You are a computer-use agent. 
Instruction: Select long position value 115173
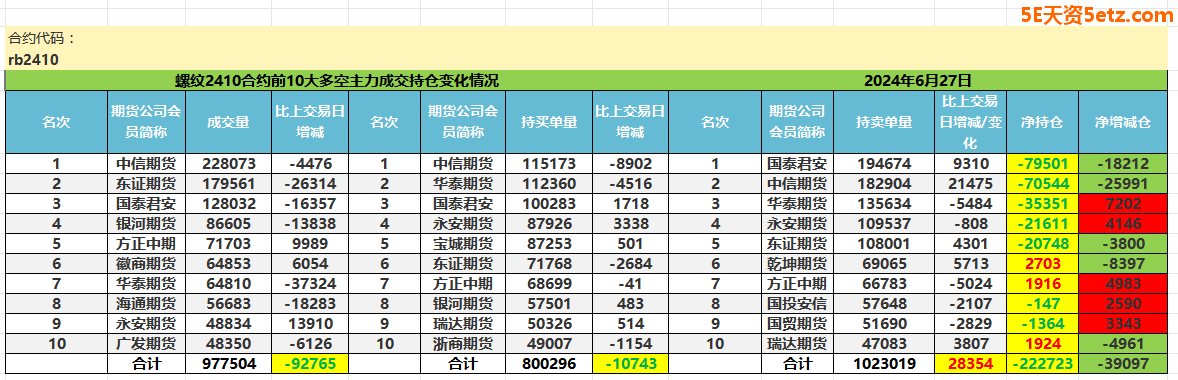549,164
